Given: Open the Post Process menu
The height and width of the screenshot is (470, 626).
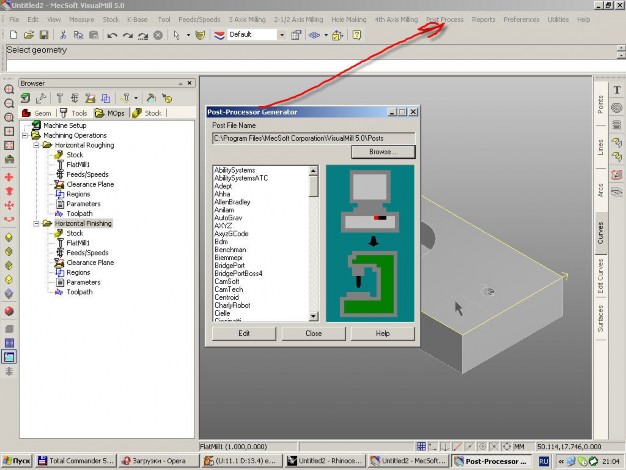Looking at the screenshot, I should click(445, 19).
